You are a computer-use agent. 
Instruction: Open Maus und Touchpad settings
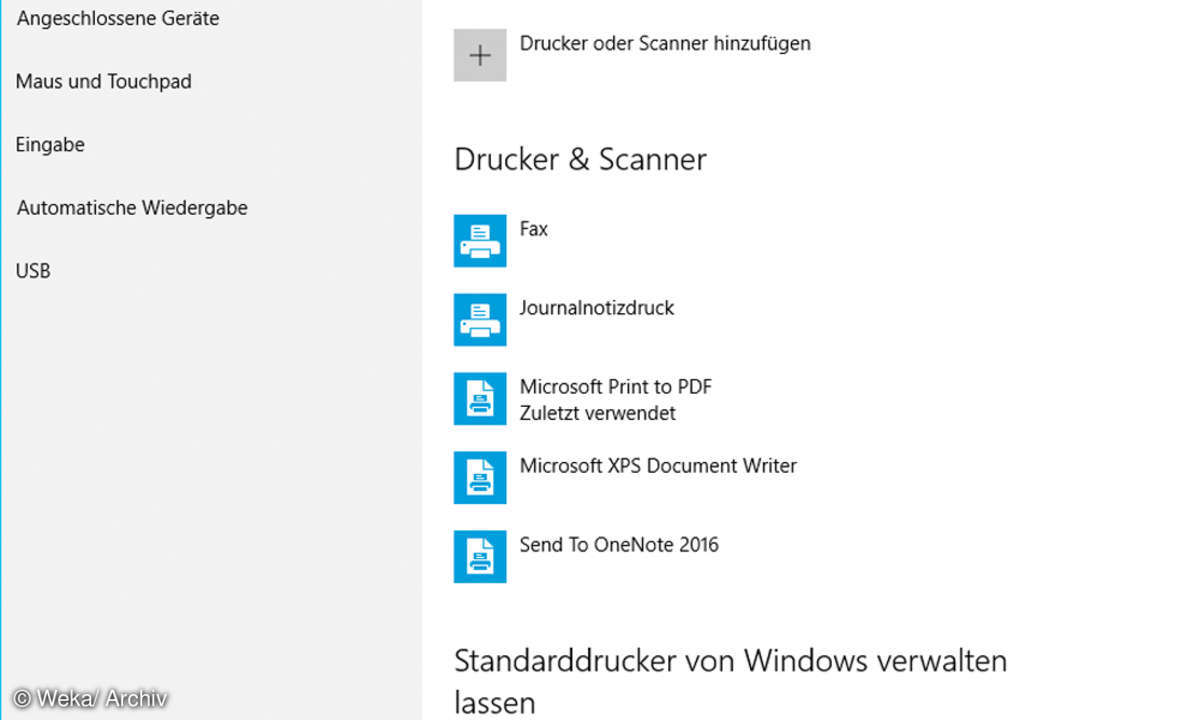pyautogui.click(x=104, y=82)
